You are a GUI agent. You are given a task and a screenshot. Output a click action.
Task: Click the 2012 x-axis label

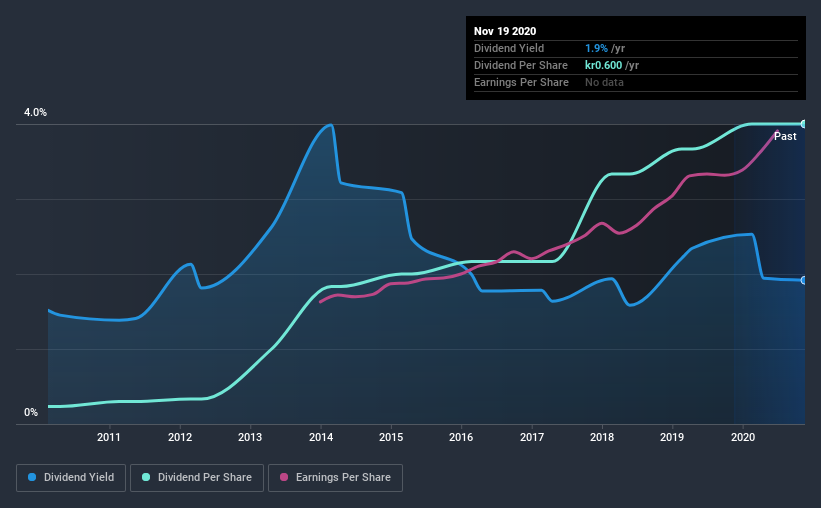point(180,437)
